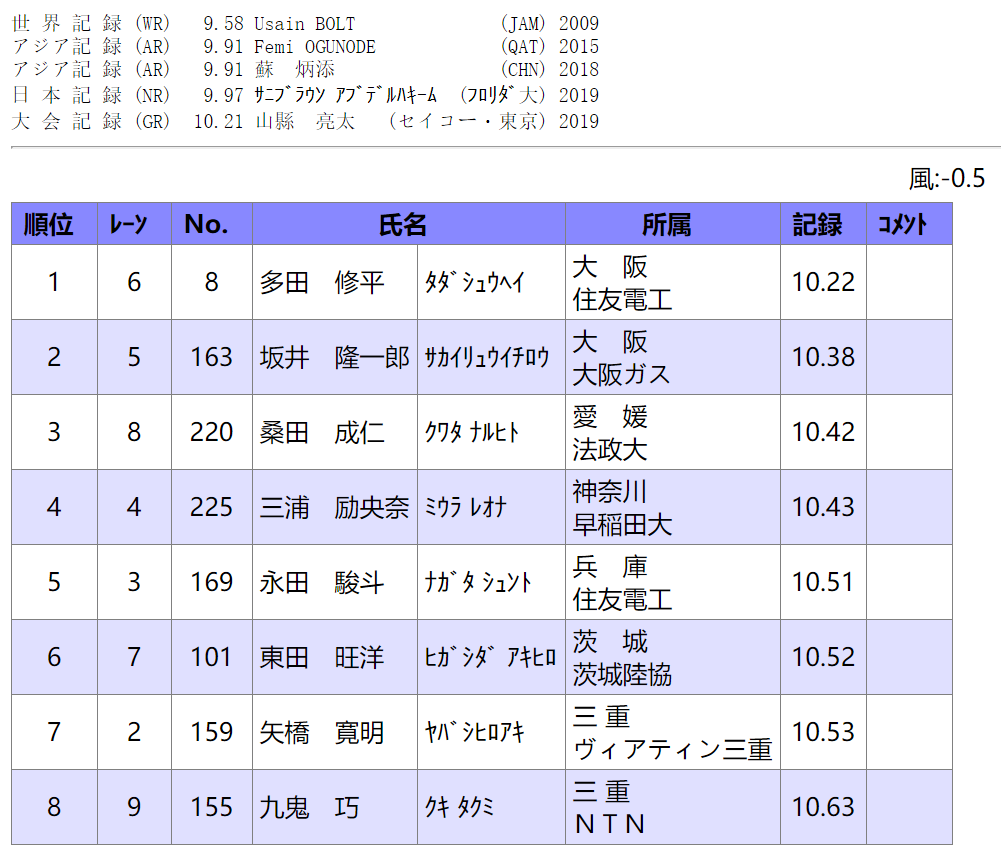
Task: Select the 10.22 record time cell
Action: pos(823,282)
